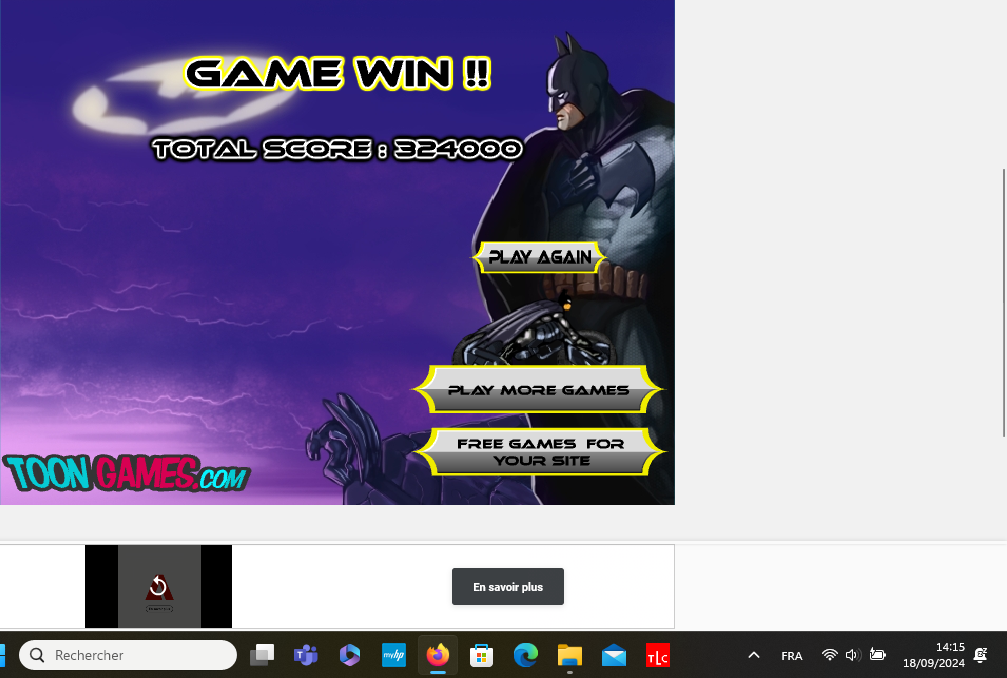Open the red TLC app icon
The width and height of the screenshot is (1007, 678).
(x=657, y=655)
